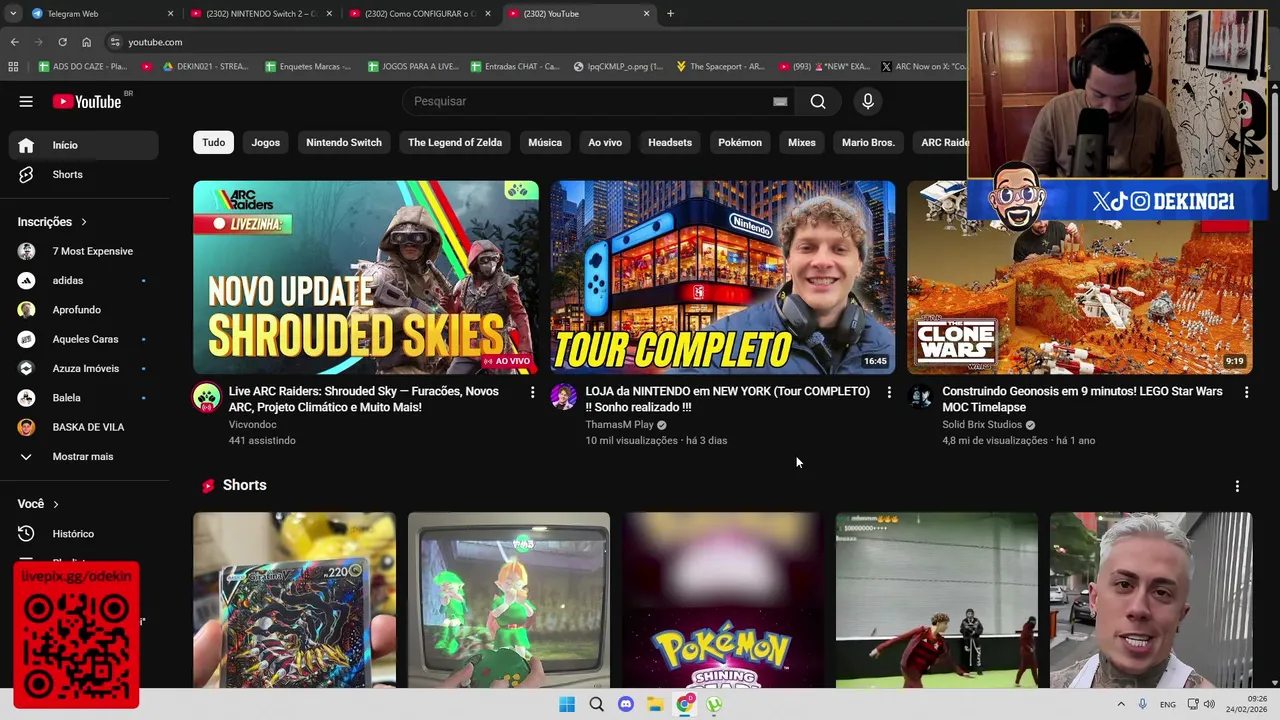Open the TOUR COMPLETO video thumbnail

(723, 277)
